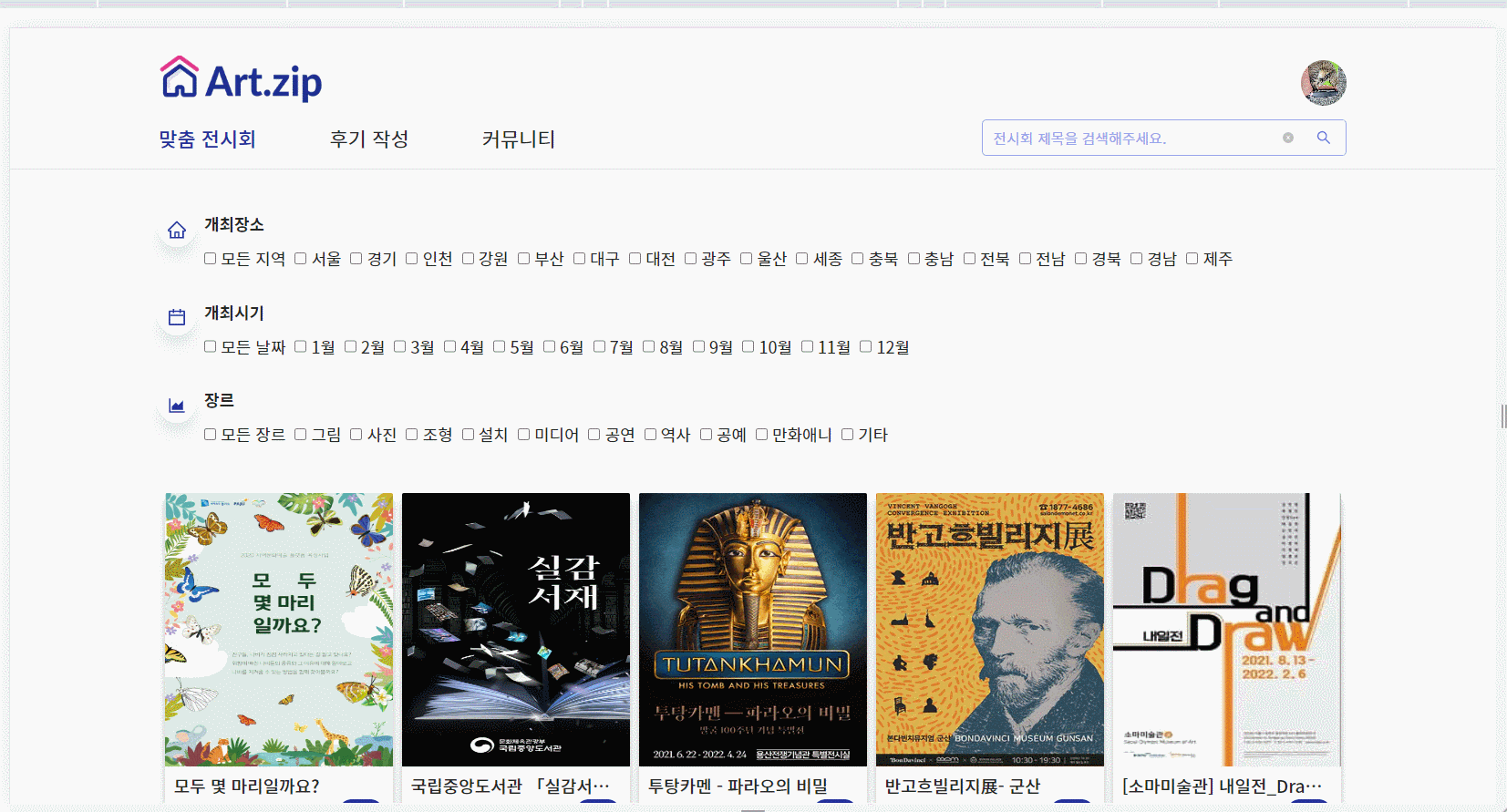Select the 그림 genre checkbox
Image resolution: width=1507 pixels, height=812 pixels.
[x=301, y=435]
